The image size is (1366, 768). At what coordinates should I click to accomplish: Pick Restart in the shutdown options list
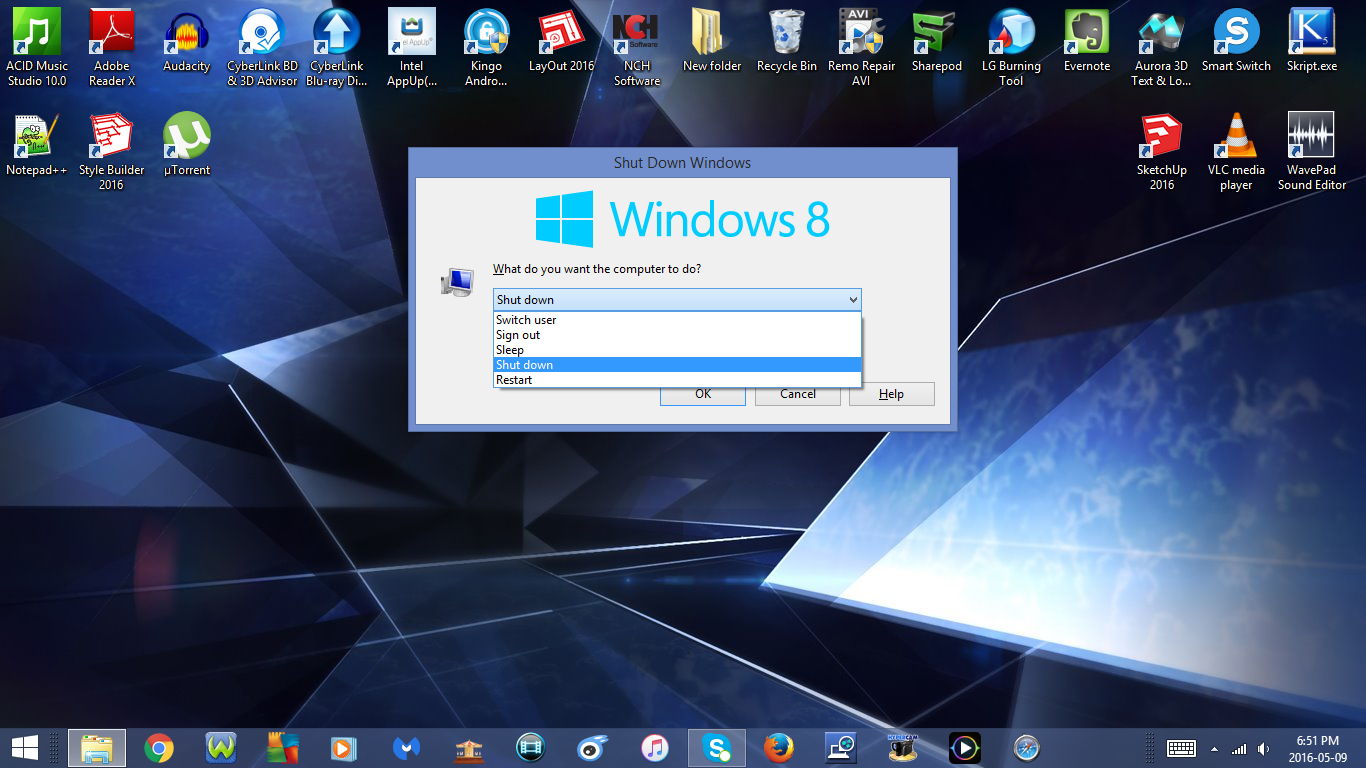(677, 380)
